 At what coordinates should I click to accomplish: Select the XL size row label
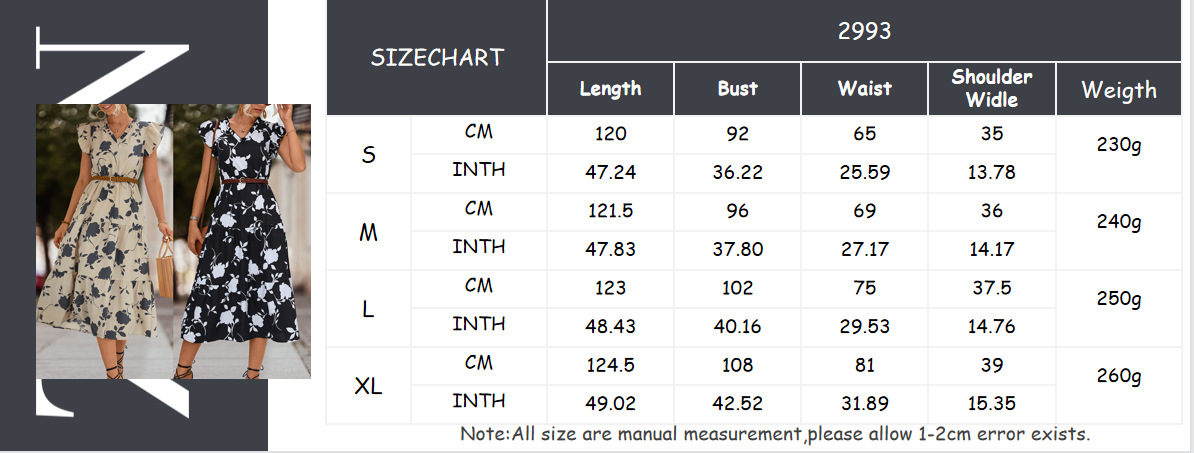tap(369, 386)
